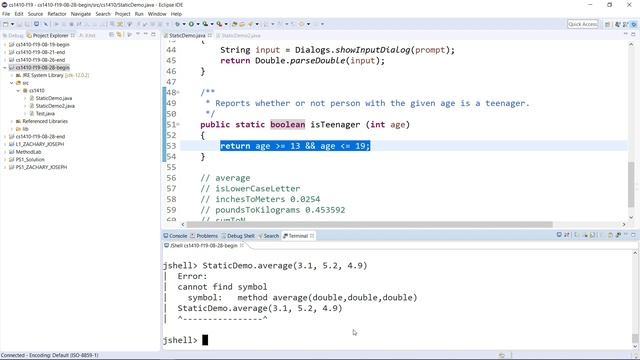
Task: Select the cs1410-f19-08-21-end project
Action: tap(40, 52)
